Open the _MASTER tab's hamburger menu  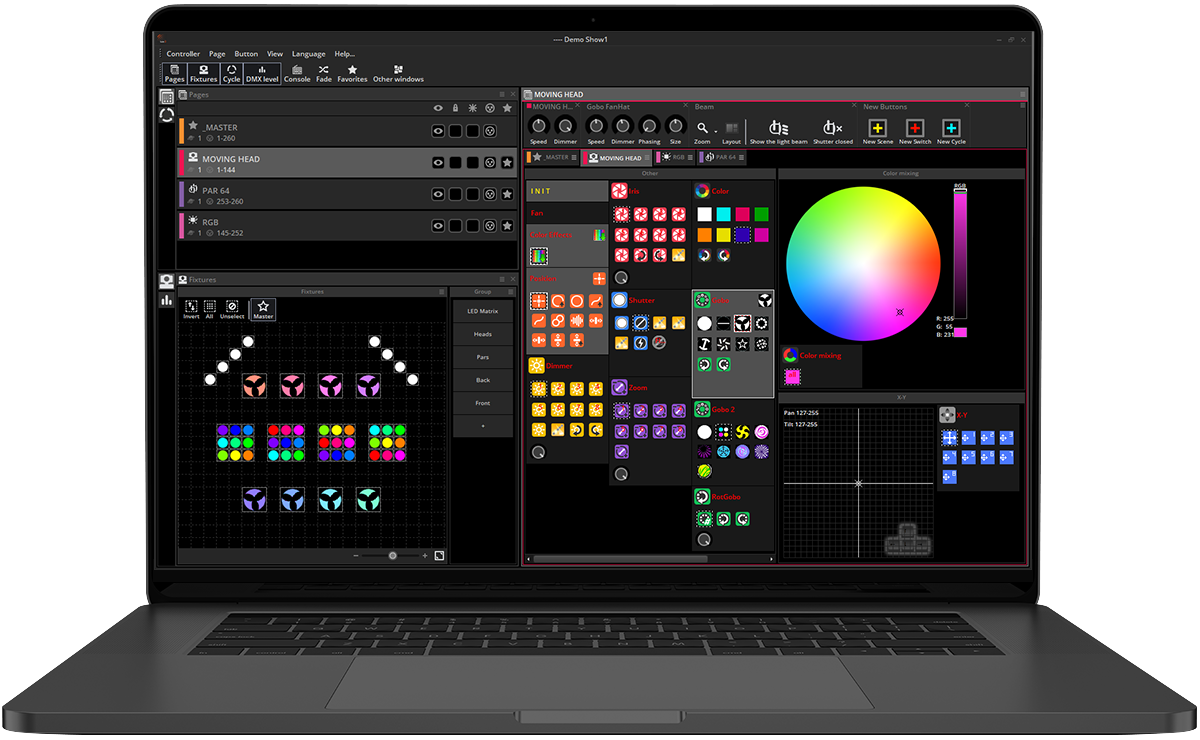574,156
